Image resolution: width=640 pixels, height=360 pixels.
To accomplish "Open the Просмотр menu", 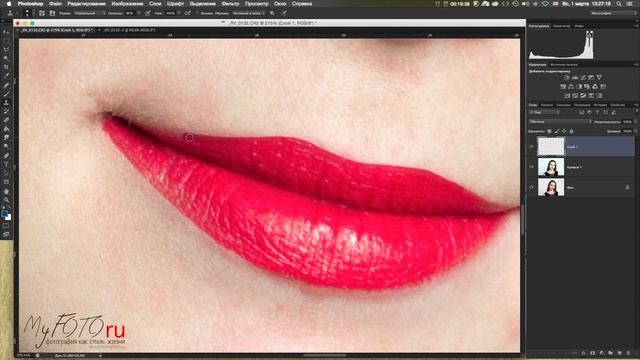I will click(256, 4).
